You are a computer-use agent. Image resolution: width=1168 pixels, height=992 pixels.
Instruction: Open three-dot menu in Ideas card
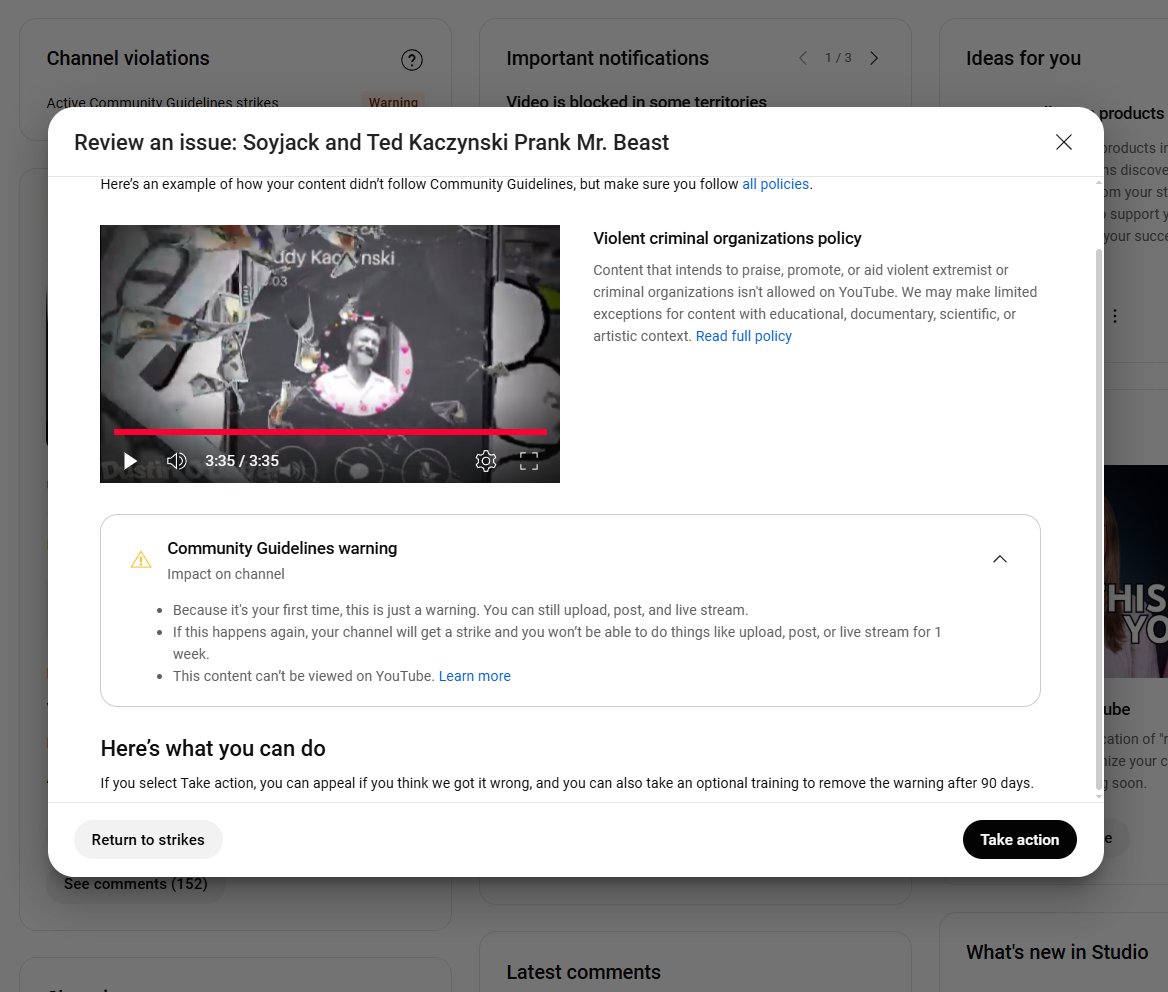[1114, 316]
